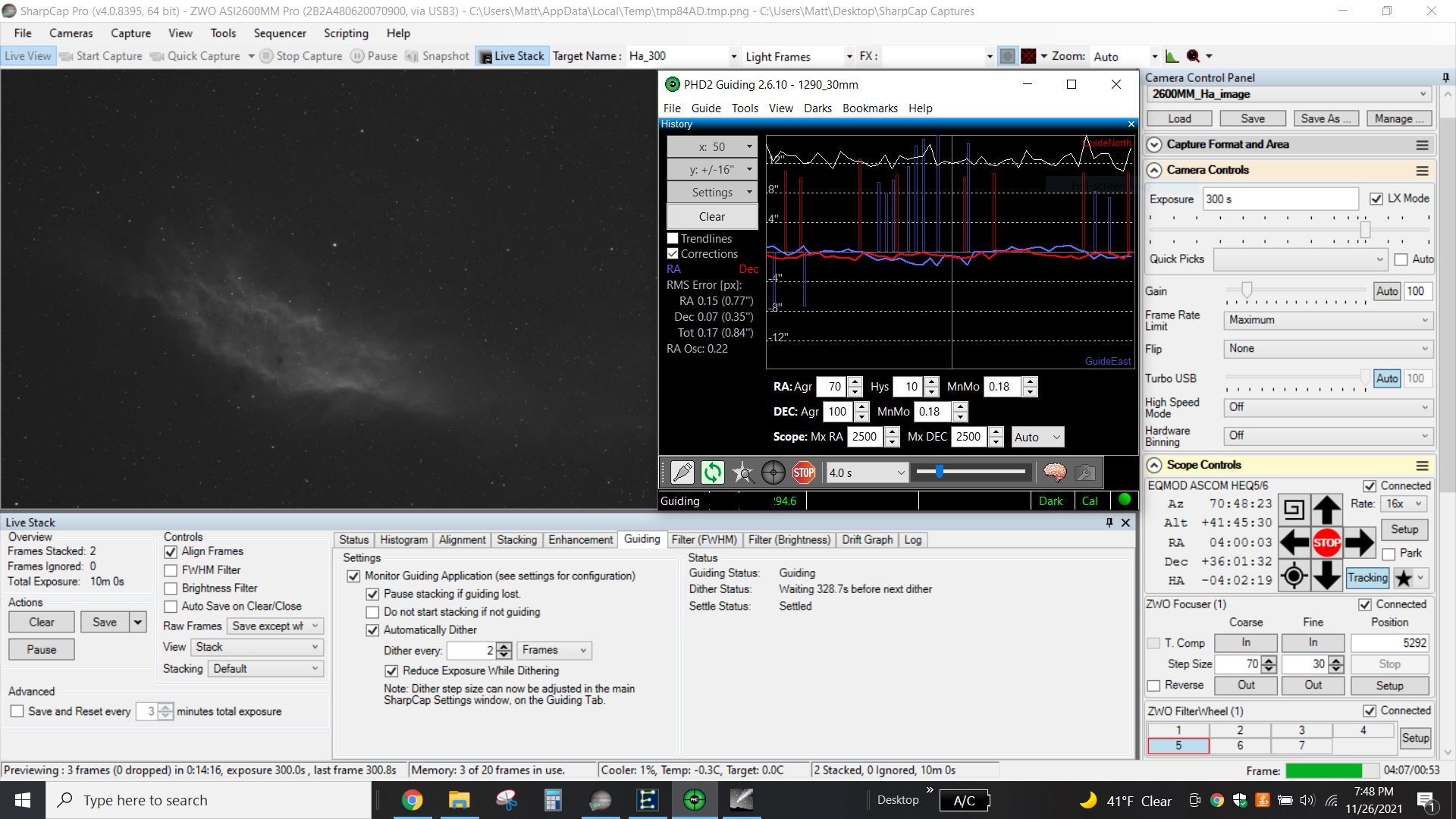Image resolution: width=1456 pixels, height=819 pixels.
Task: Select filter wheel position 6
Action: click(x=1240, y=746)
